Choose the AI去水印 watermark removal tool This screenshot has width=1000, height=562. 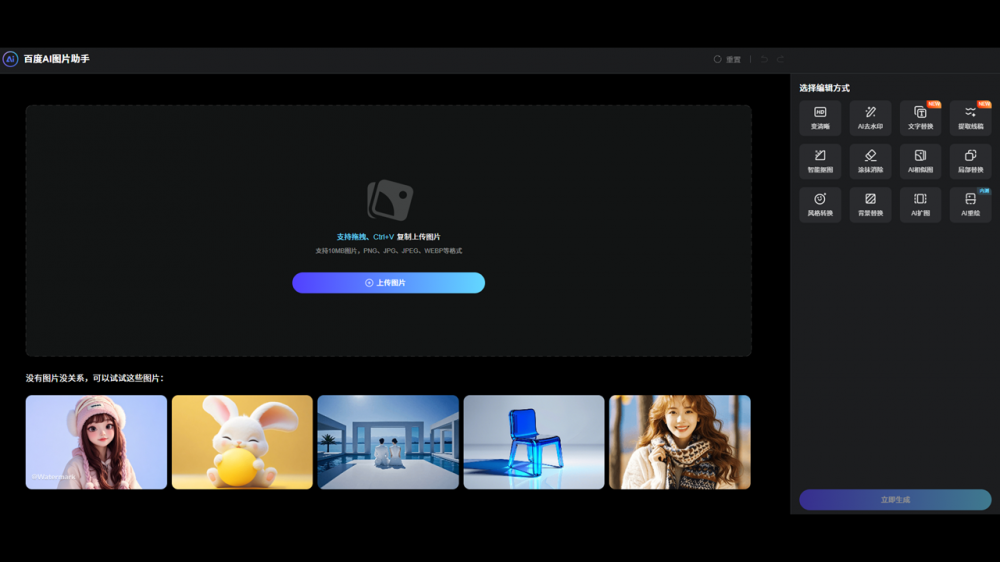click(x=870, y=118)
